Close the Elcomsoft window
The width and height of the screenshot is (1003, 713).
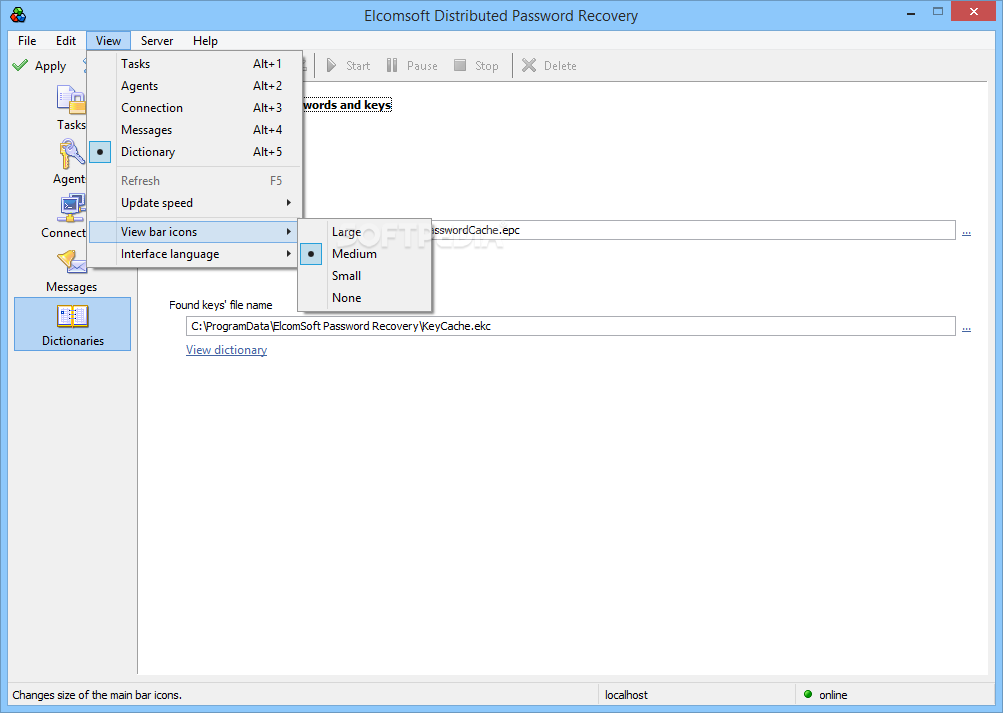pos(974,12)
